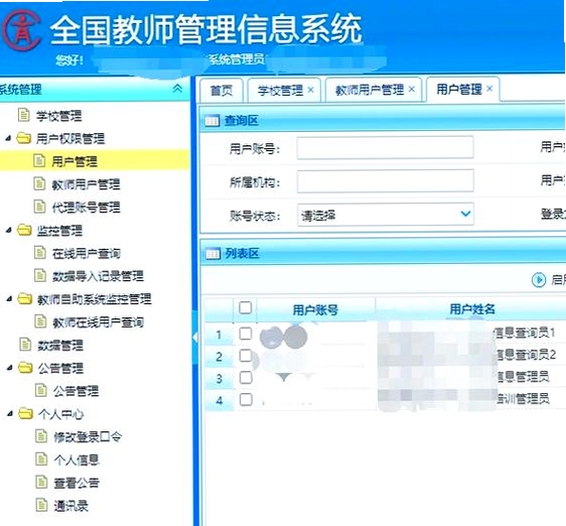The width and height of the screenshot is (566, 526).
Task: Collapse the 监控管理 tree node arrow
Action: [9, 230]
